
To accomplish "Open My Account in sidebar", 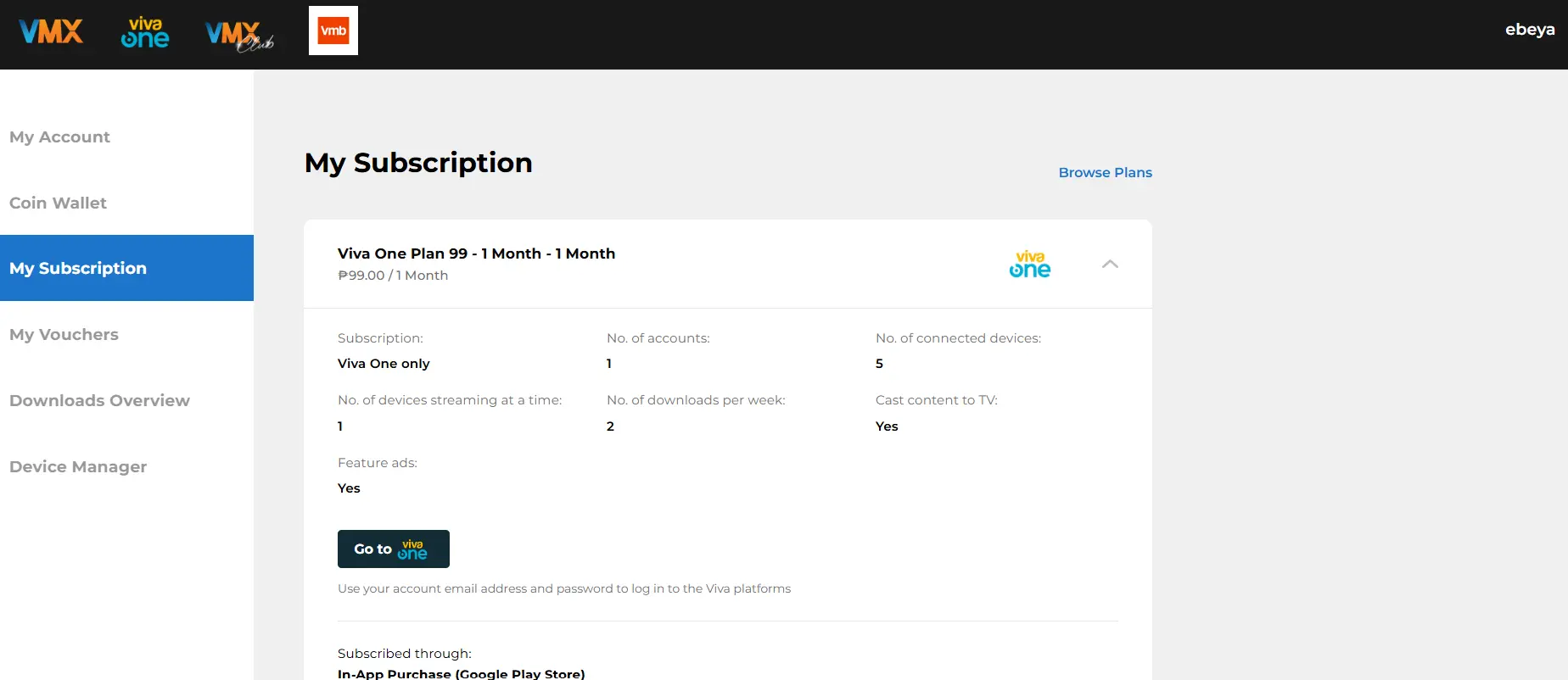I will coord(59,137).
